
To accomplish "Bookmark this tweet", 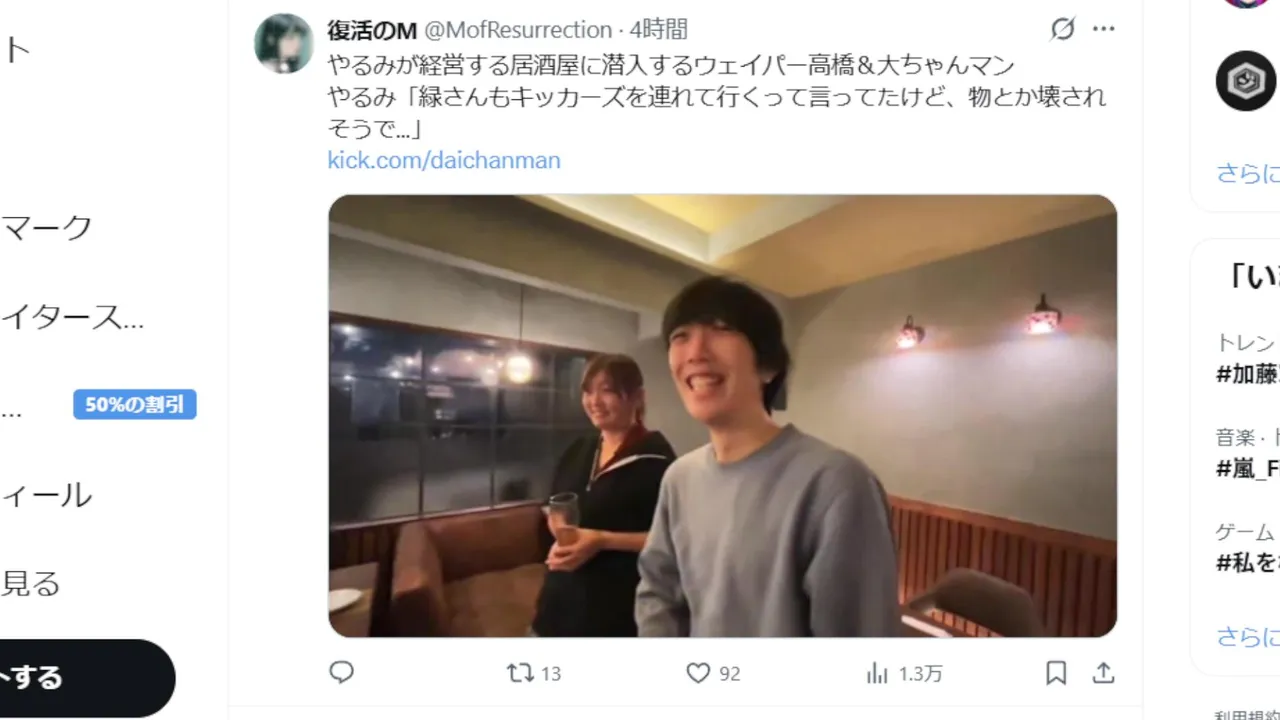I will [x=1056, y=673].
